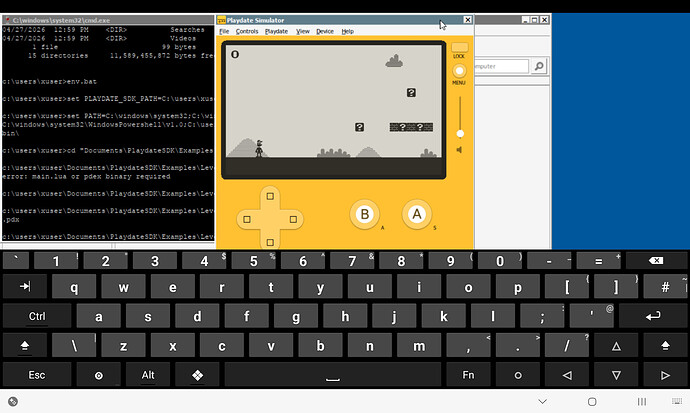
Task: Open the View menu
Action: click(x=303, y=31)
